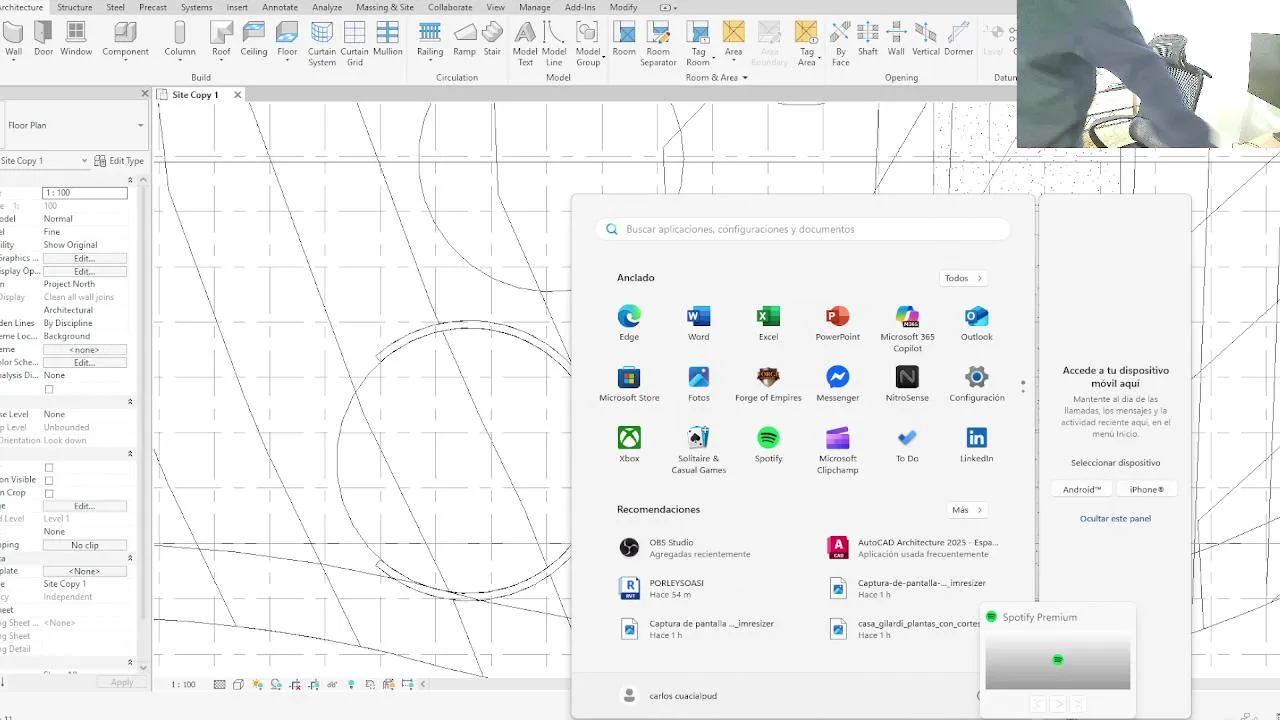Click the view scale field 1 : 100
The height and width of the screenshot is (720, 1280).
coord(85,193)
